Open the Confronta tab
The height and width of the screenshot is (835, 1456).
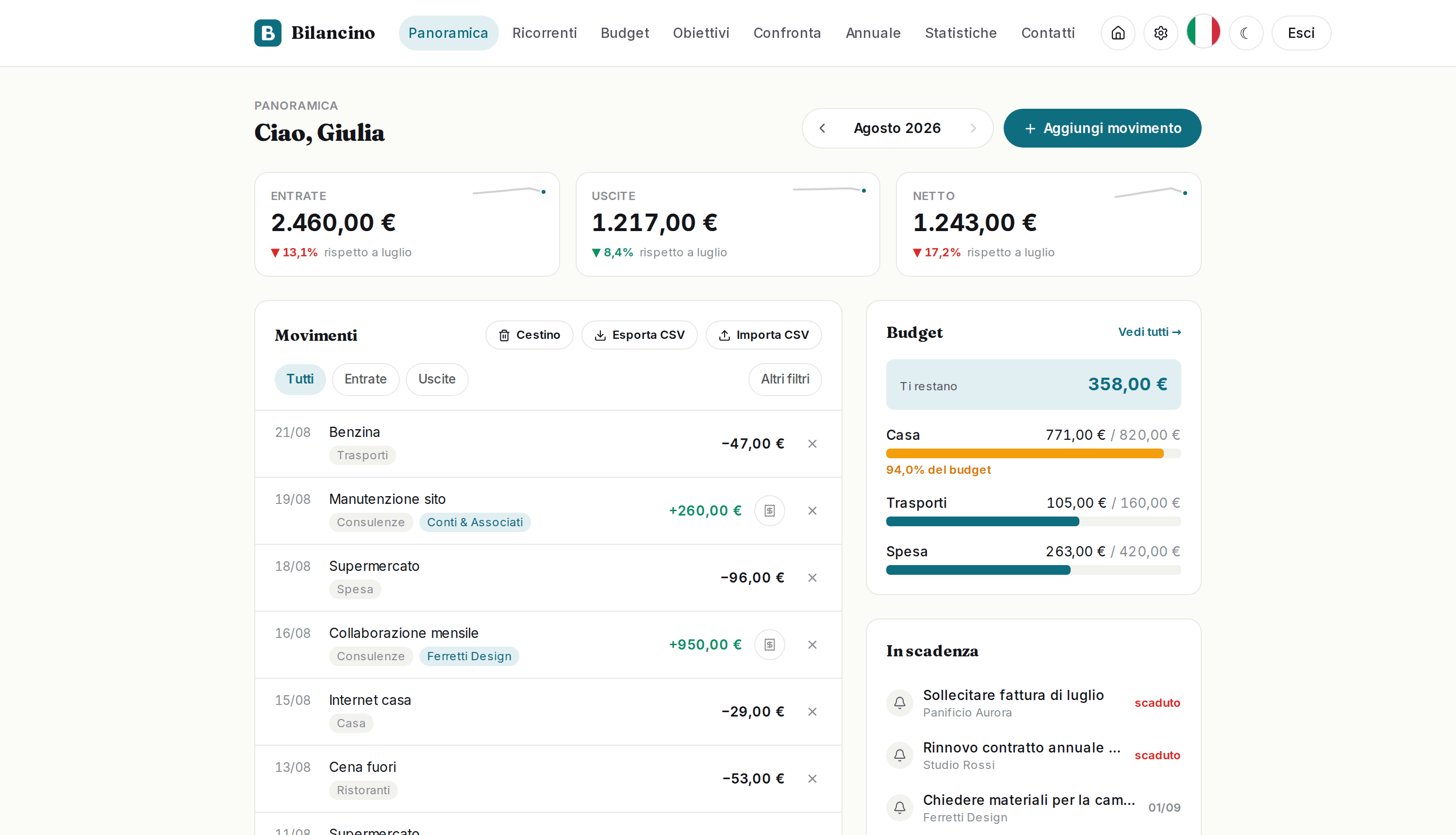coord(787,33)
